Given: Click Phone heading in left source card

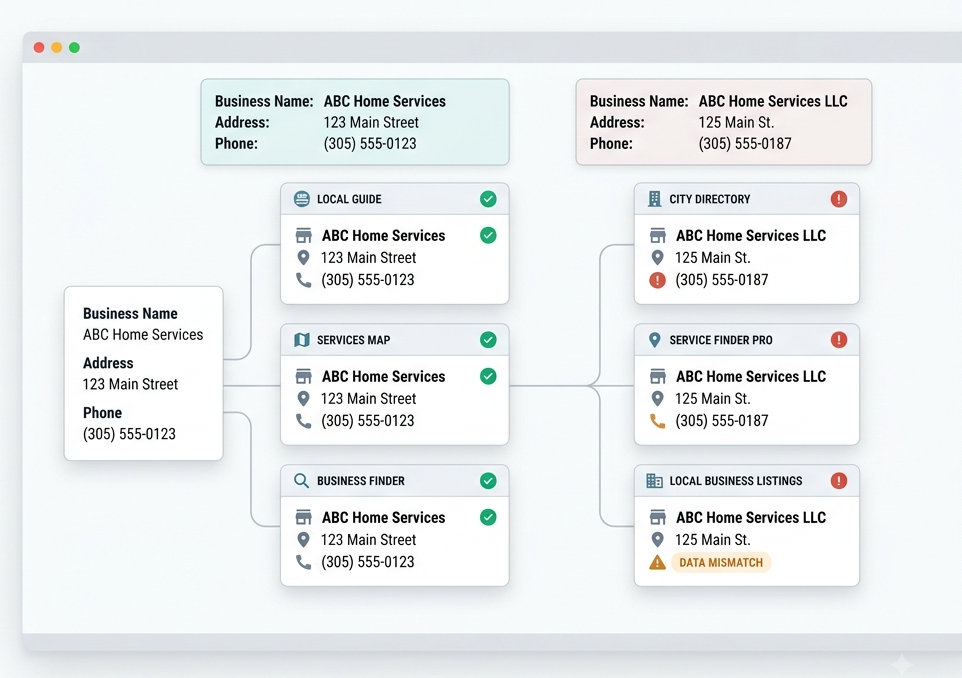Looking at the screenshot, I should coord(102,413).
